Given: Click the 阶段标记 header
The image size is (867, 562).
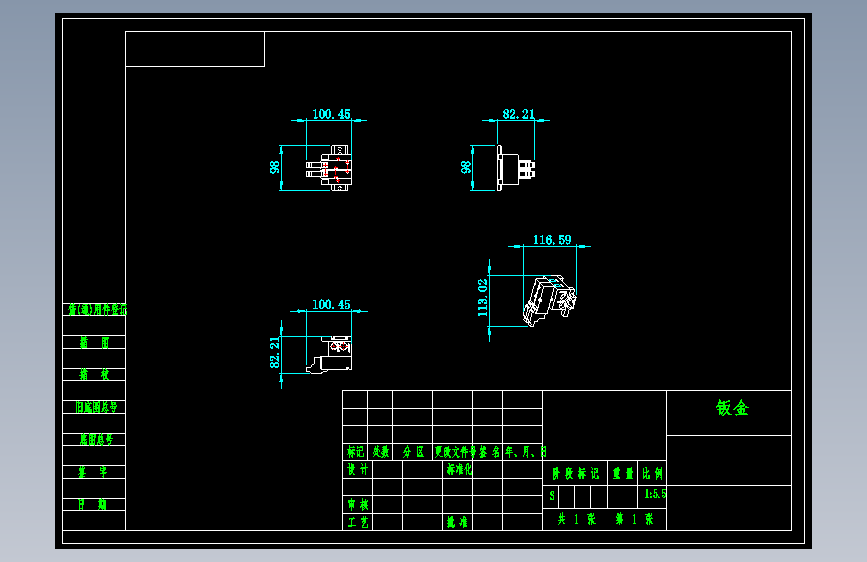Looking at the screenshot, I should pyautogui.click(x=575, y=473).
